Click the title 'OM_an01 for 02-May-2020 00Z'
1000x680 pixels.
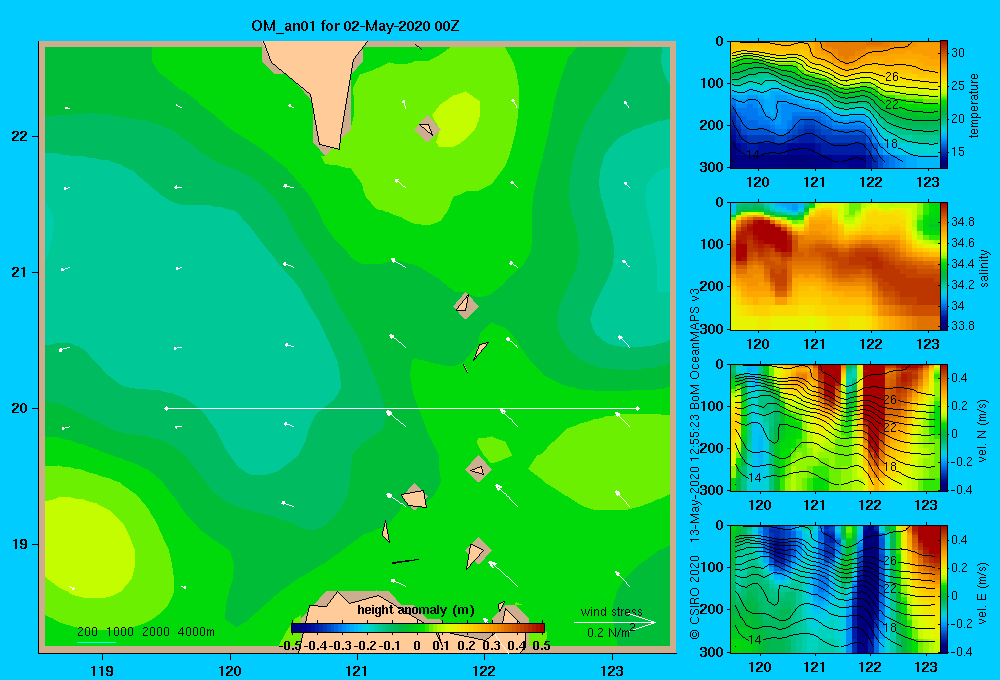click(355, 26)
